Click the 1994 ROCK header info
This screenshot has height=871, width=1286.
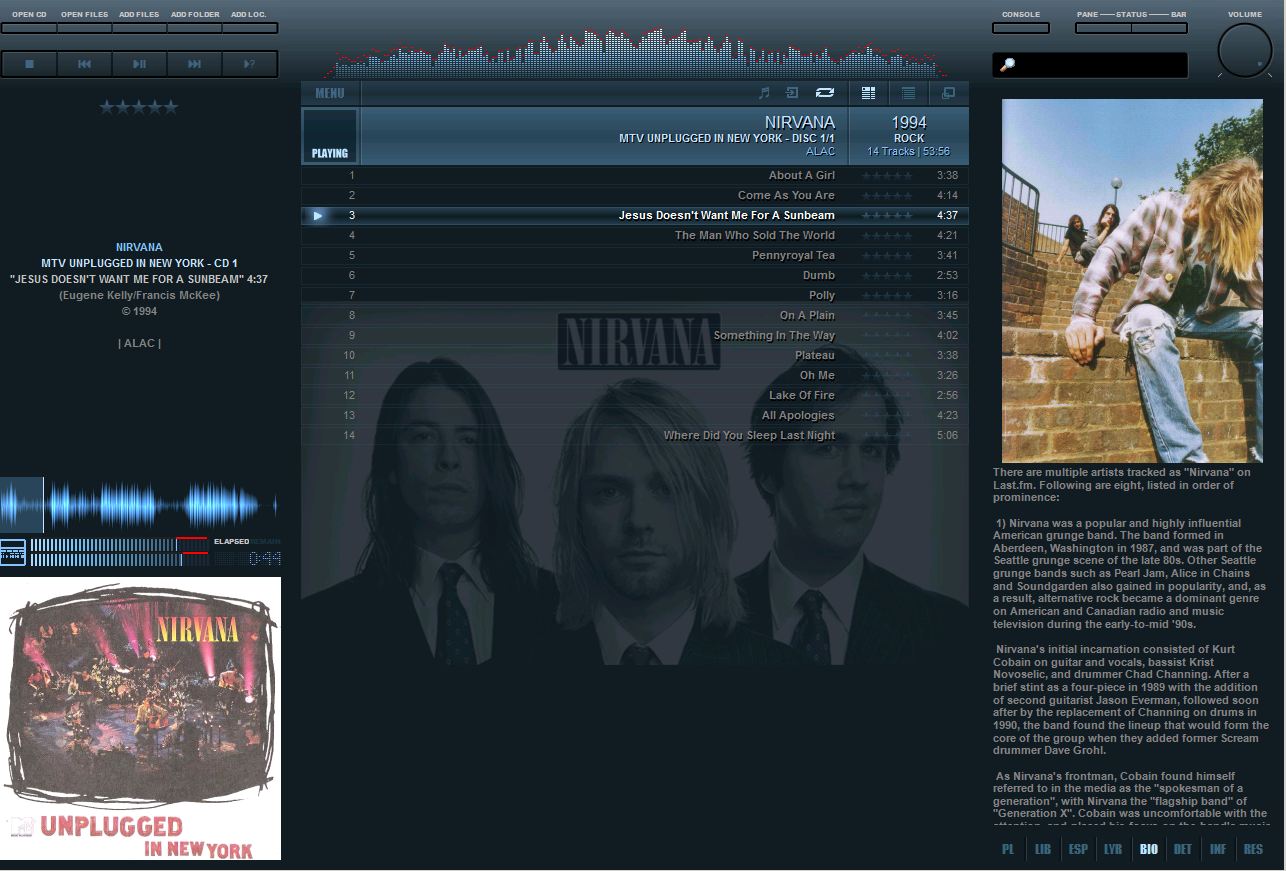pos(908,136)
